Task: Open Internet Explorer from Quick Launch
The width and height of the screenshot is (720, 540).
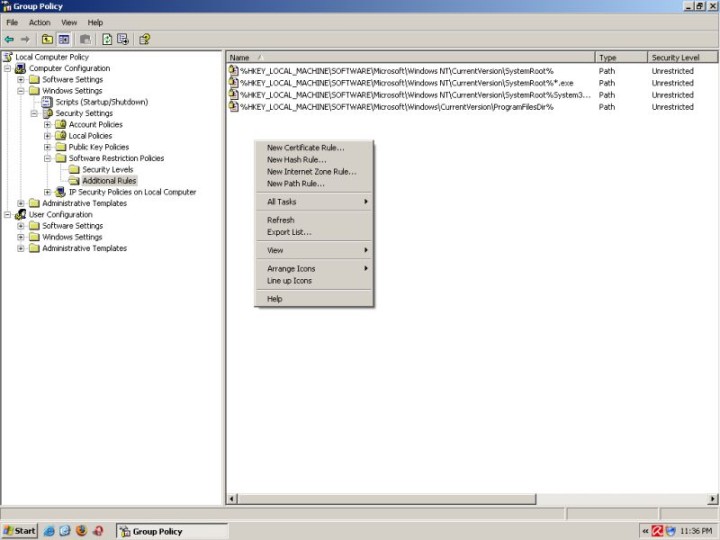Action: tap(48, 531)
